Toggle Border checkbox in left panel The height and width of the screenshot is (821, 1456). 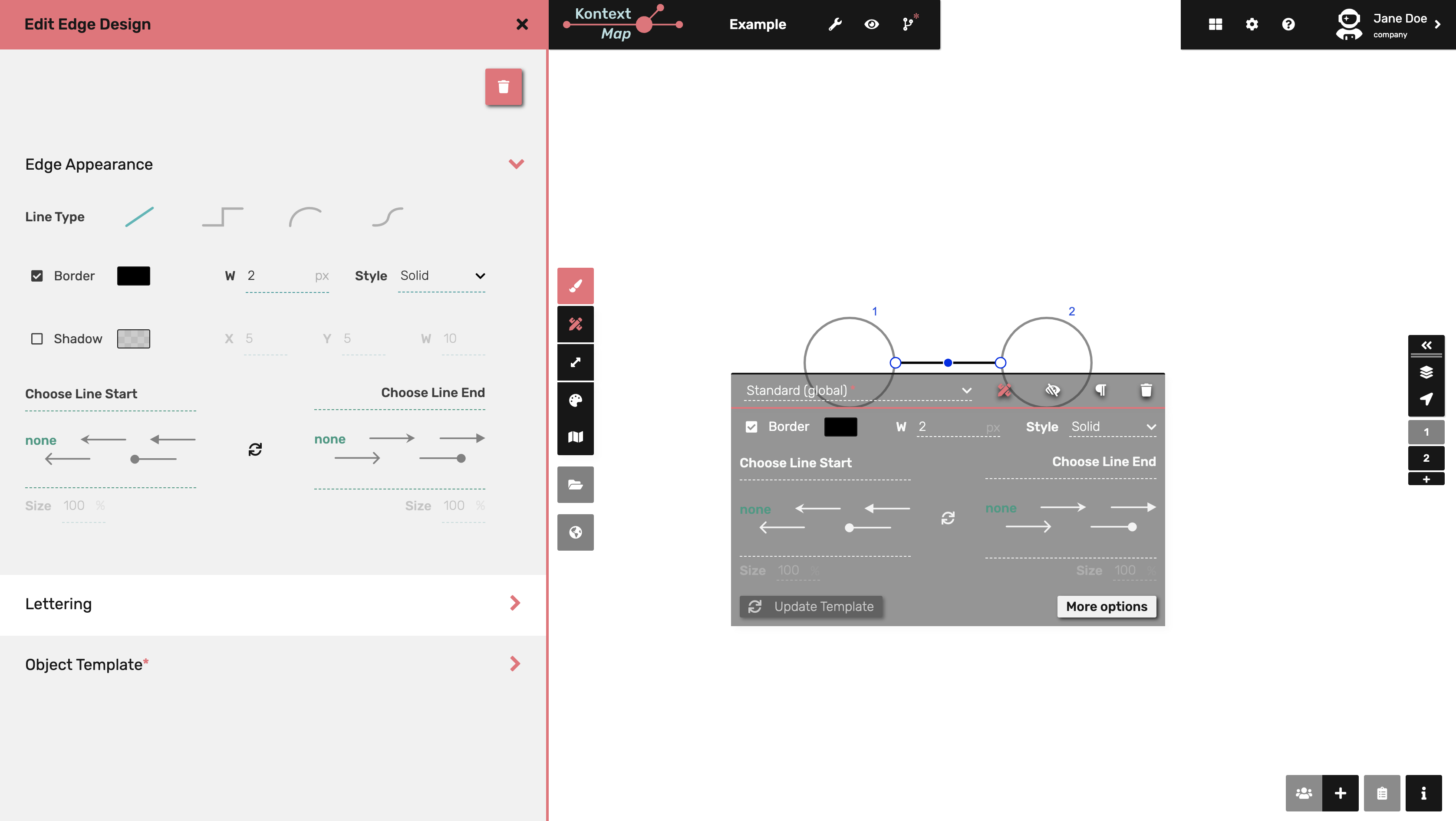click(x=37, y=276)
